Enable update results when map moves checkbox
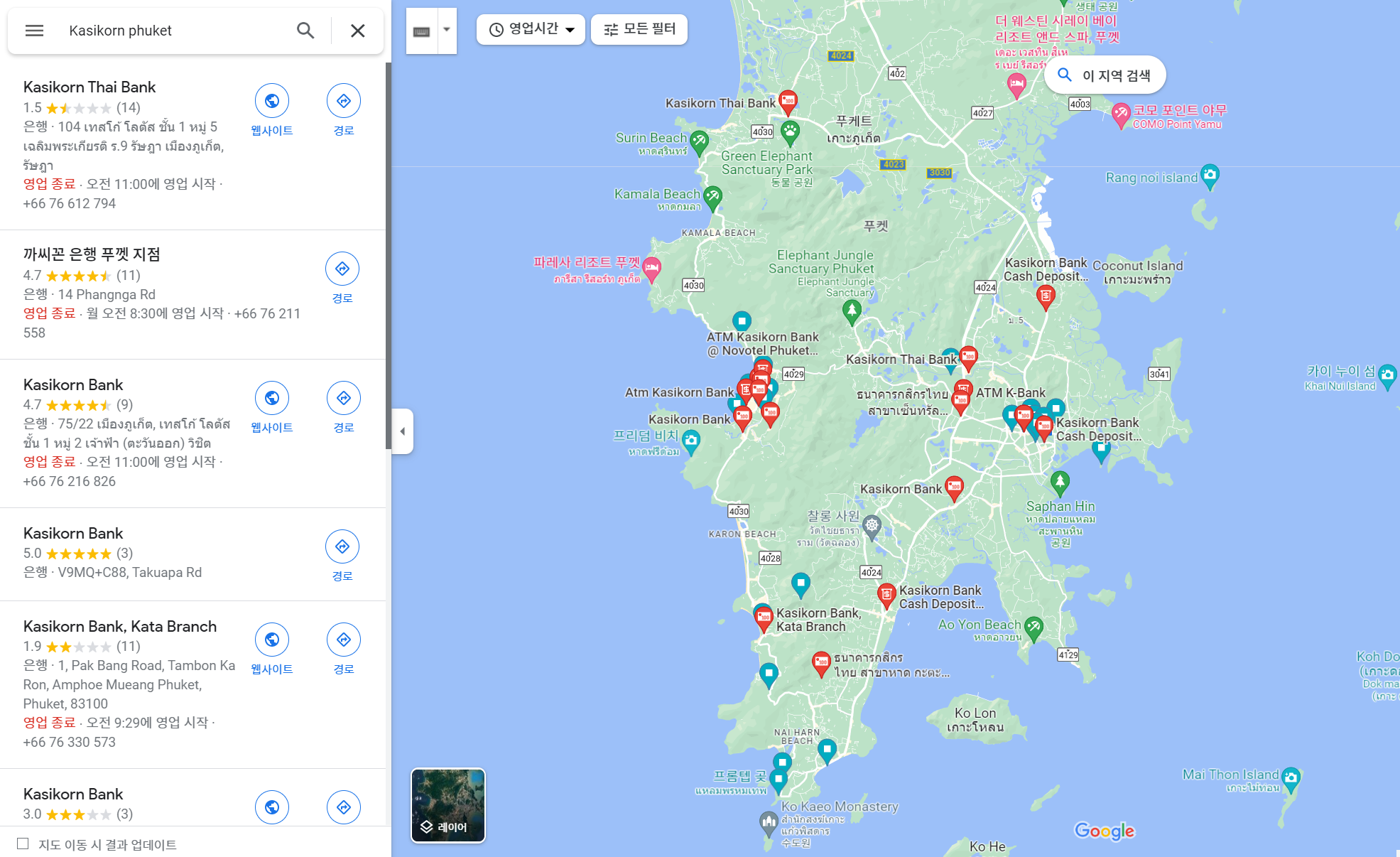Viewport: 1400px width, 857px height. (x=23, y=843)
